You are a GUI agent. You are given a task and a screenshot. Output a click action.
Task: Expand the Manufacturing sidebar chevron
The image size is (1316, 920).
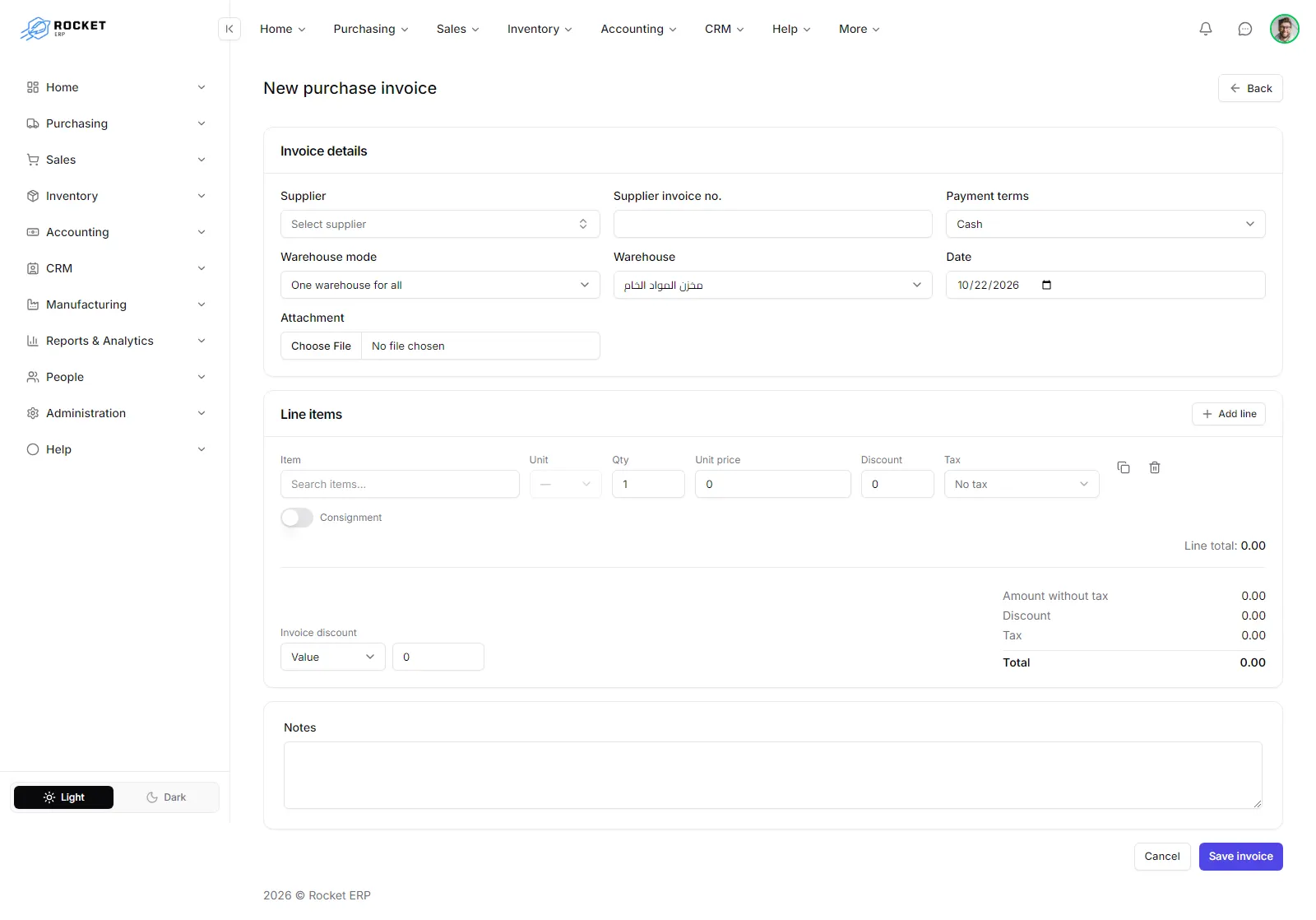click(x=202, y=304)
